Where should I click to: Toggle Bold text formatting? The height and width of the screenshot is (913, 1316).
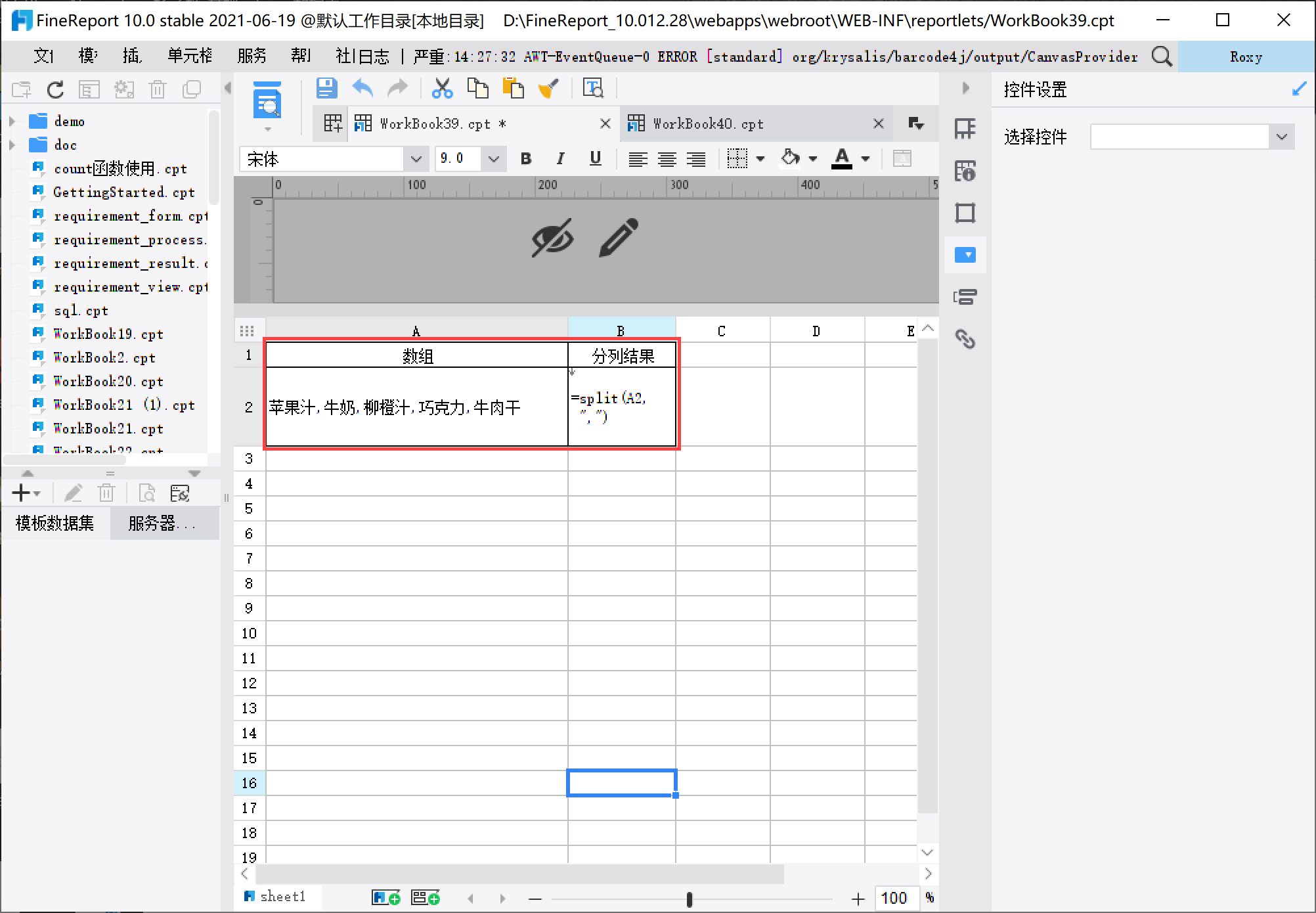pos(525,159)
